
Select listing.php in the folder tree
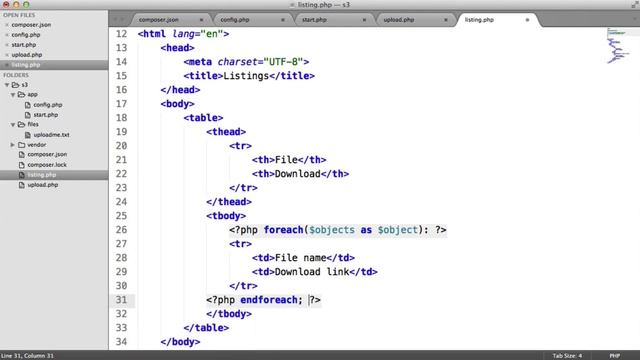point(42,175)
